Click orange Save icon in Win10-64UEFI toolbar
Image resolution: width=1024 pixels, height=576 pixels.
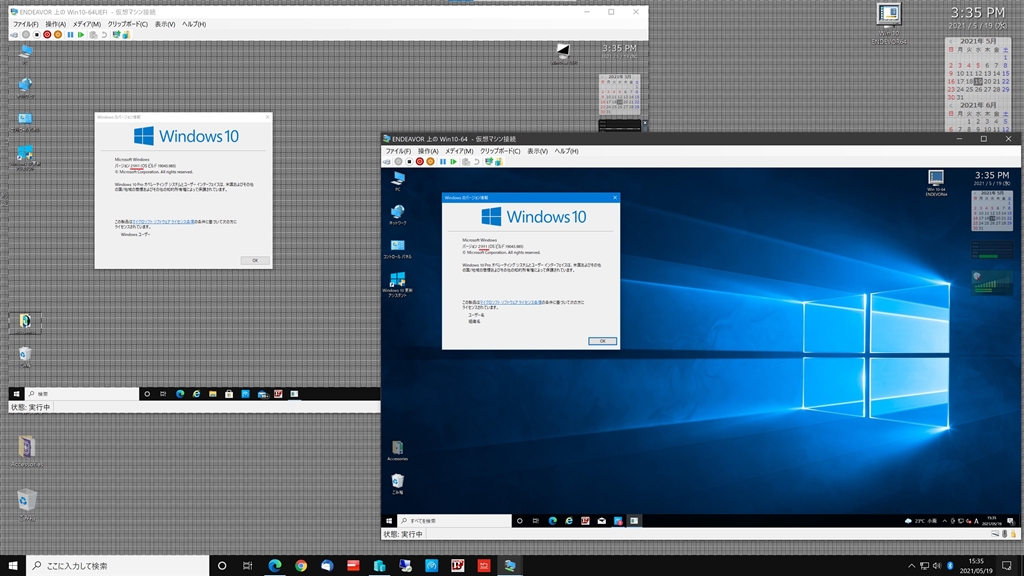[58, 35]
